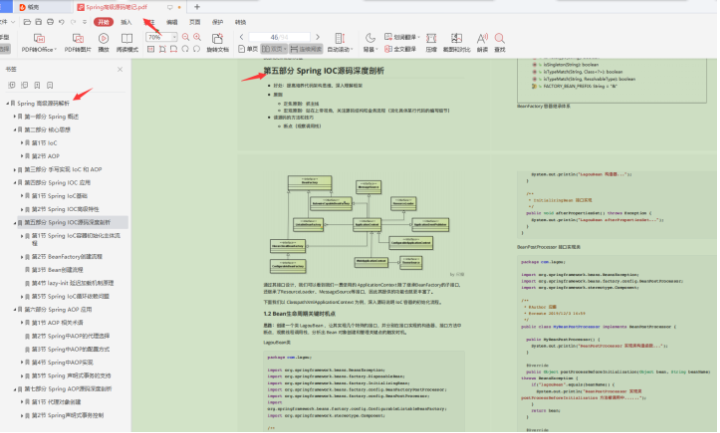The image size is (720, 433).
Task: Open 第五部分 Spring IOC源码深度剖析 bookmark
Action: (x=67, y=223)
